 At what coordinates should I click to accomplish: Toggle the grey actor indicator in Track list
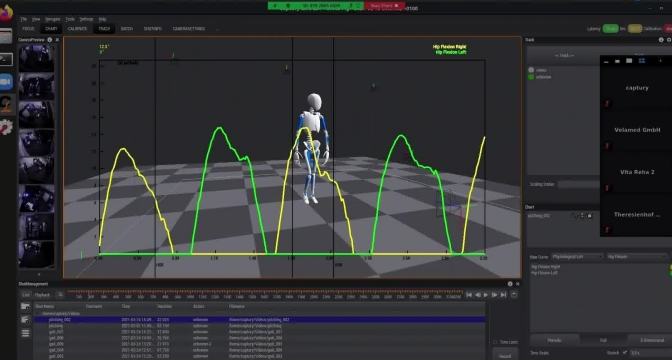531,70
